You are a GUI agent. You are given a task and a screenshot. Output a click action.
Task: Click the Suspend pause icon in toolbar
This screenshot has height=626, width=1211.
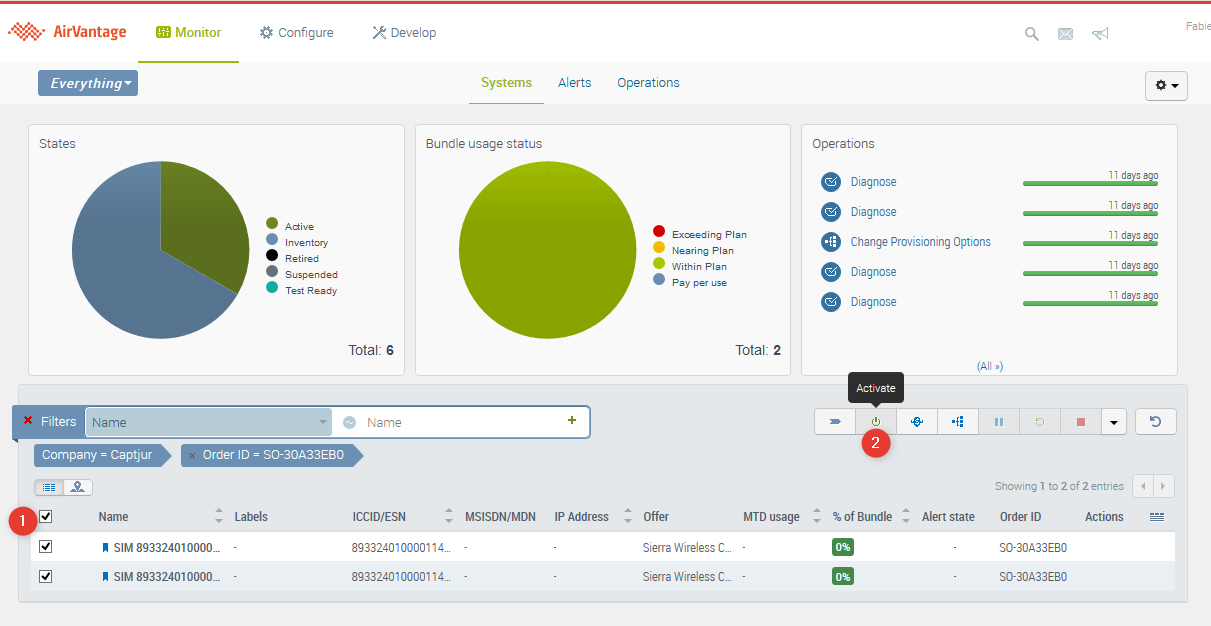(999, 422)
